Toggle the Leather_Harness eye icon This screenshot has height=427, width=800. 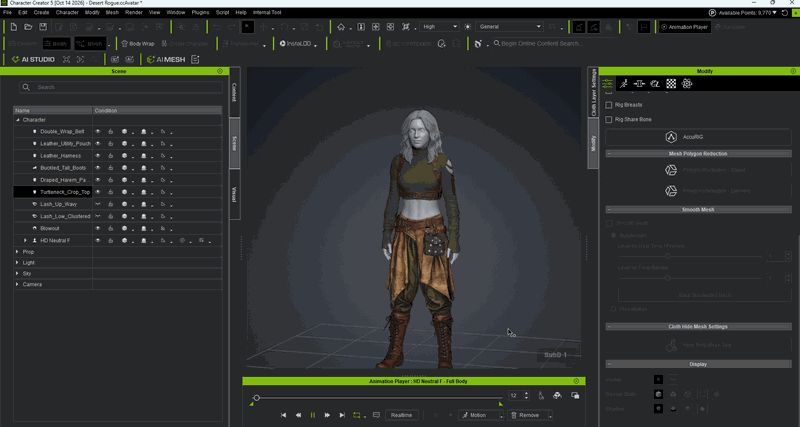pyautogui.click(x=97, y=156)
